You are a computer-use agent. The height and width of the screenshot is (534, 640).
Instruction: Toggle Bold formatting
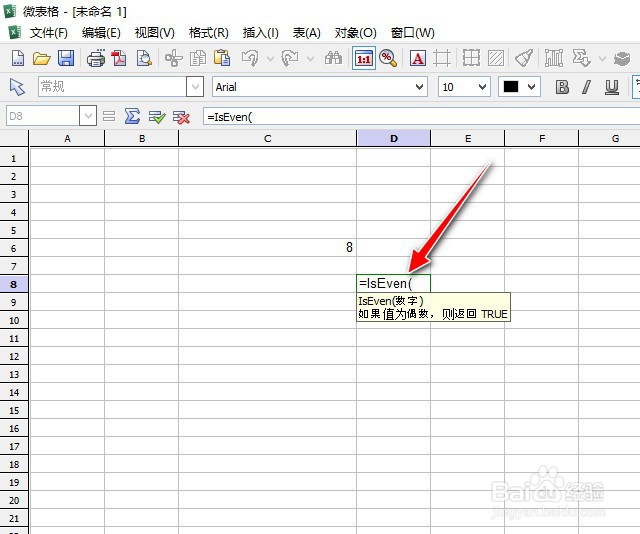(x=562, y=87)
